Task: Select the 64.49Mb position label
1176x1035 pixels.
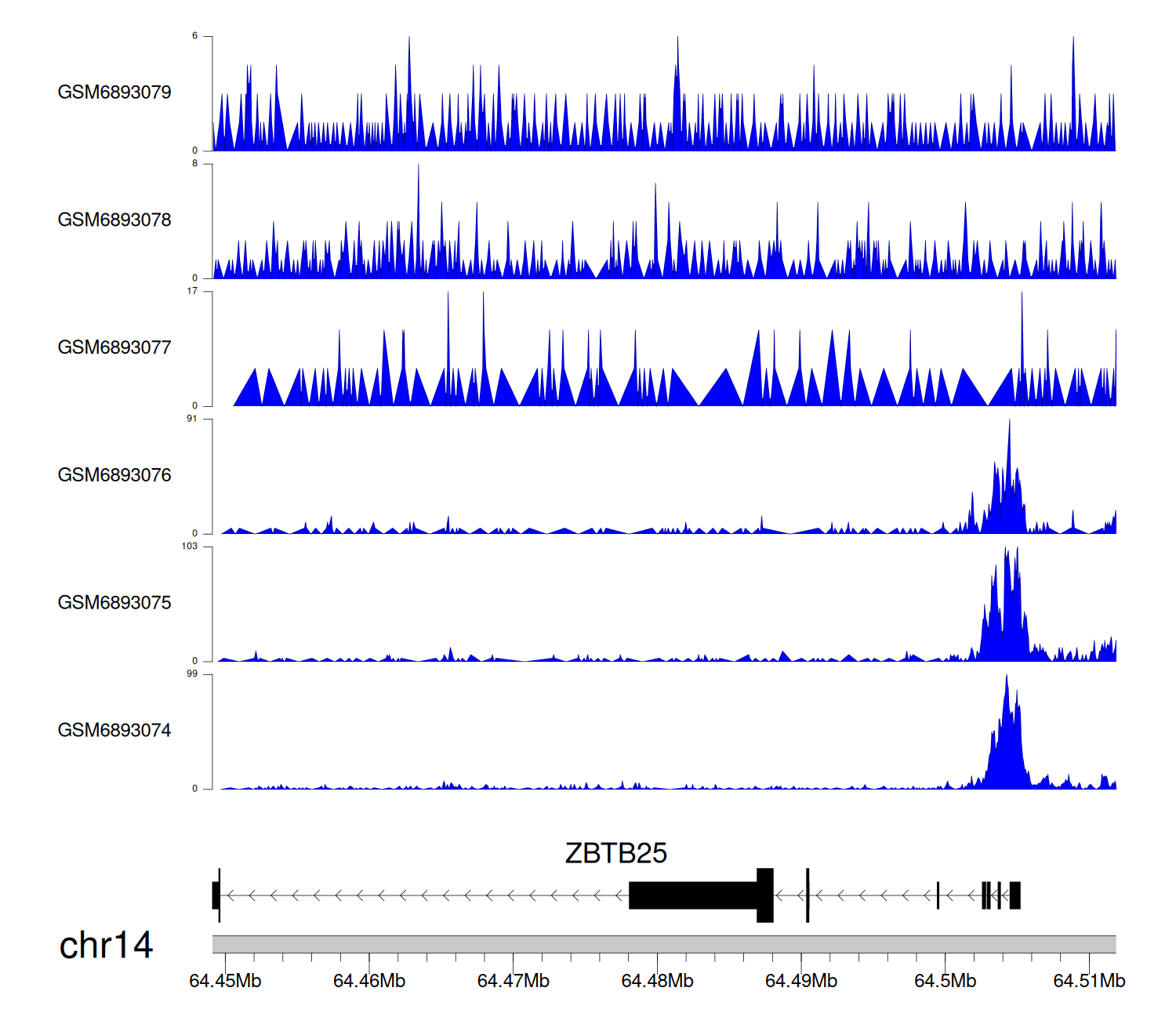Action: click(800, 981)
